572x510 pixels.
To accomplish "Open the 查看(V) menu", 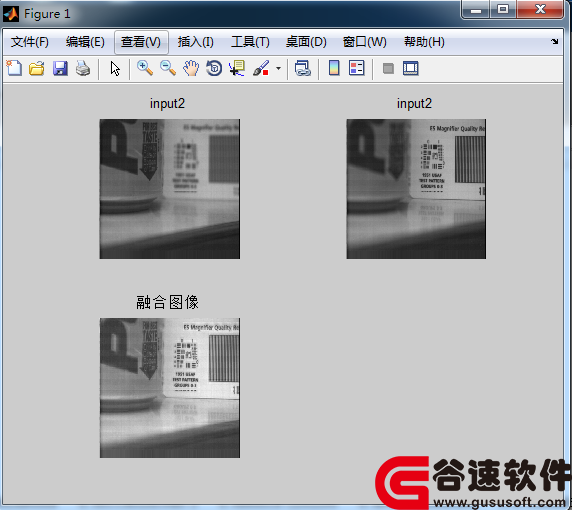I will point(141,42).
